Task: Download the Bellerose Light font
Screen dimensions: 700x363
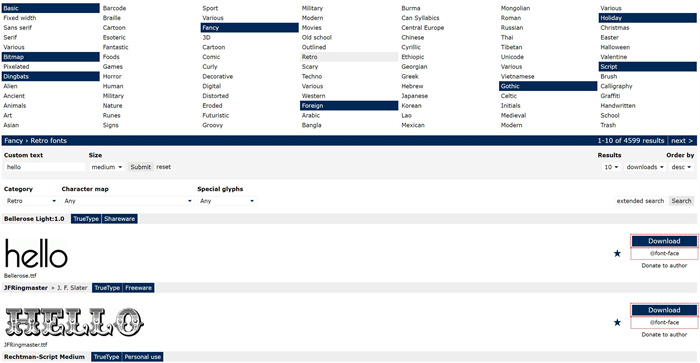Action: click(664, 241)
